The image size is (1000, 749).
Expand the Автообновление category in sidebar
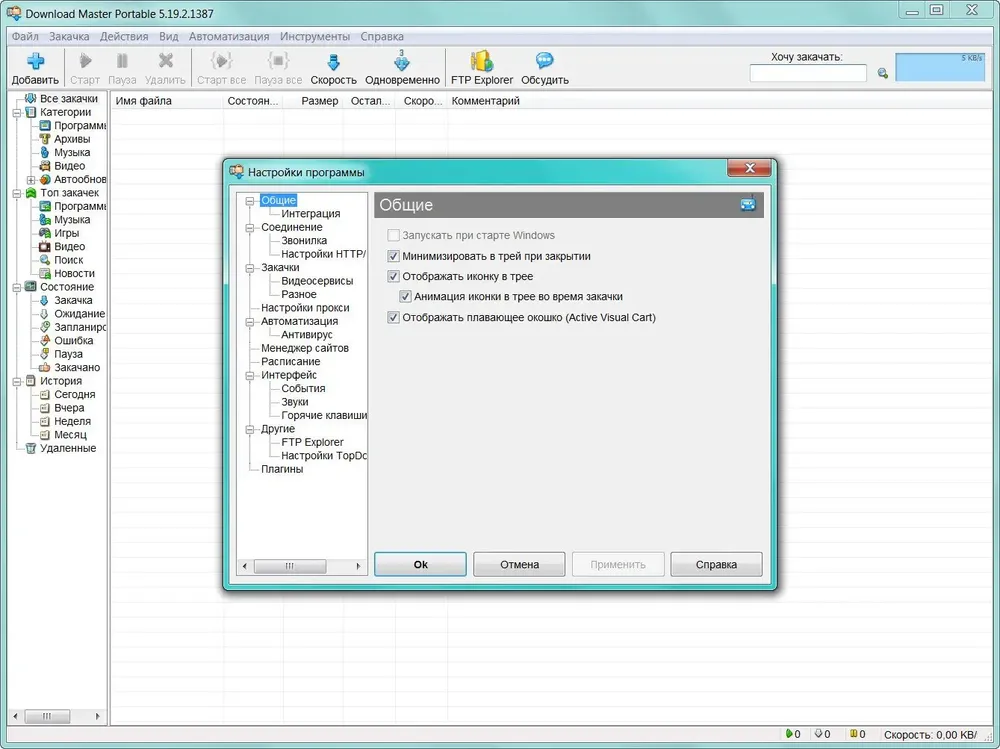point(31,180)
